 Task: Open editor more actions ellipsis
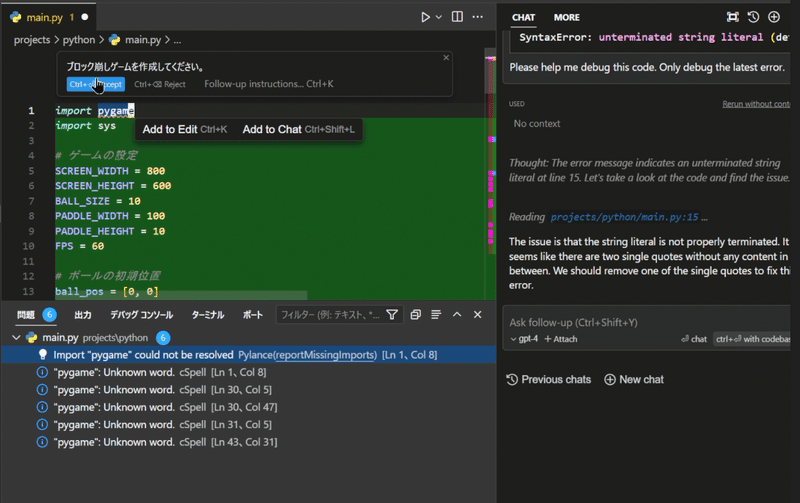tap(478, 17)
